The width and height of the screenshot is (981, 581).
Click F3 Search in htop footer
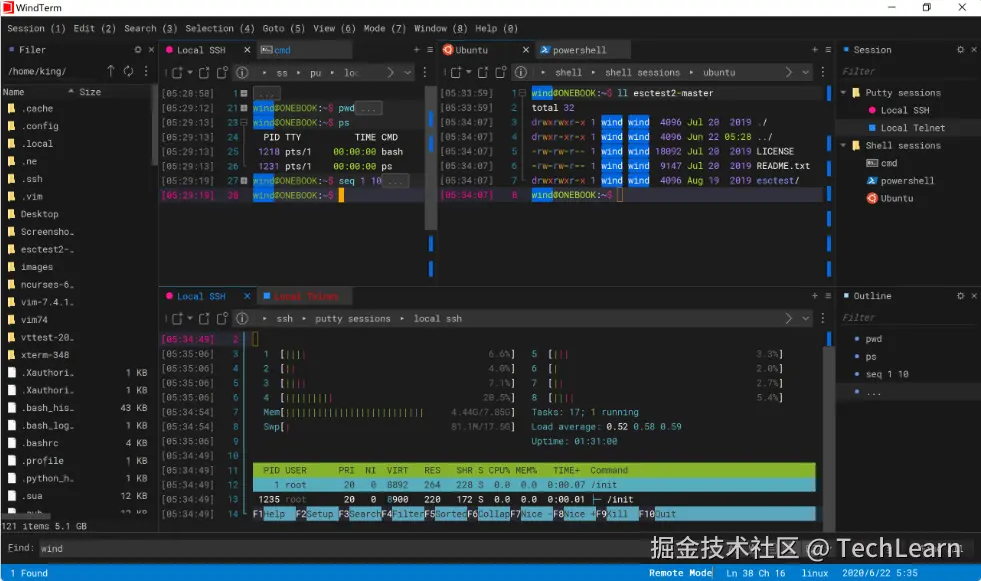click(360, 514)
